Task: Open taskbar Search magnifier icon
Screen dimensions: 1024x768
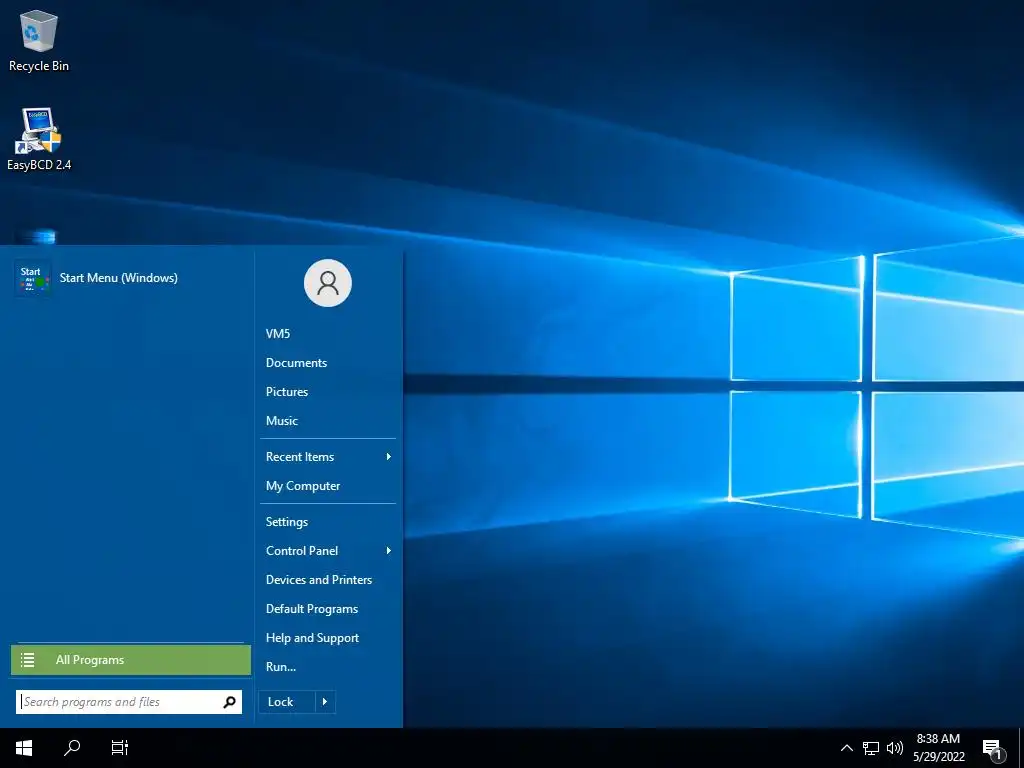Action: [72, 748]
